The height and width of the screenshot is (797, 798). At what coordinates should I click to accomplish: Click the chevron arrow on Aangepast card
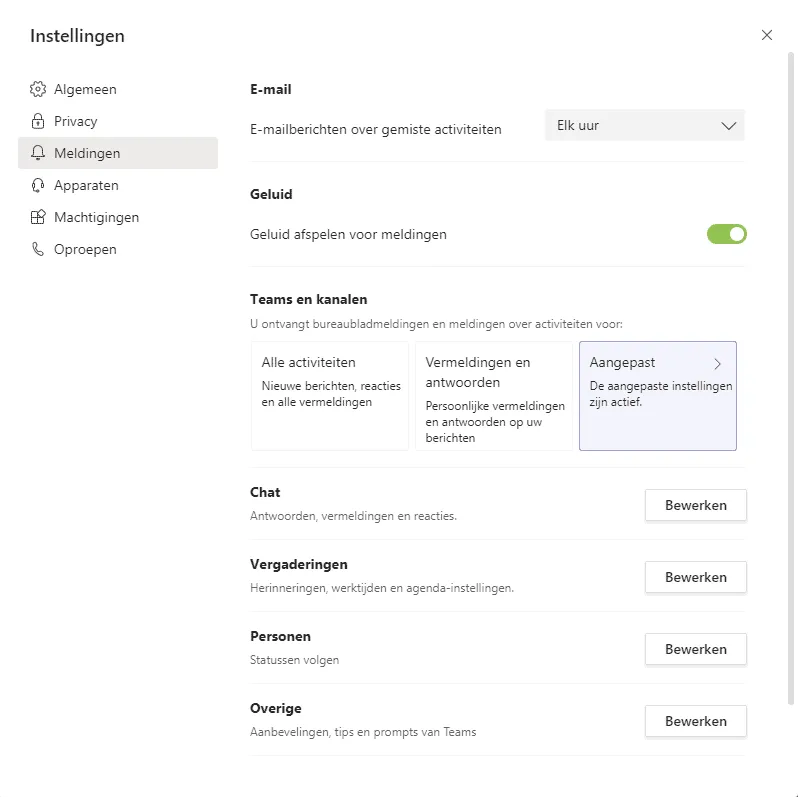coord(718,363)
